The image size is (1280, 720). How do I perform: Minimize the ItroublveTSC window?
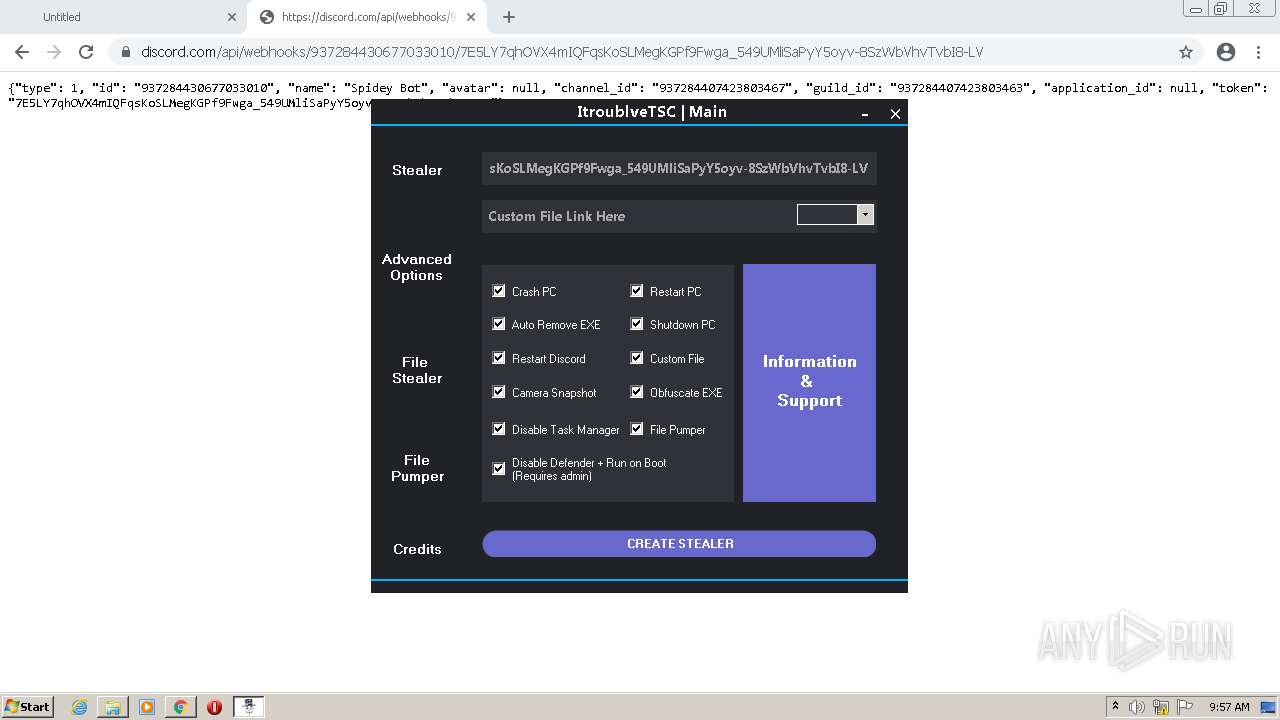click(x=865, y=114)
